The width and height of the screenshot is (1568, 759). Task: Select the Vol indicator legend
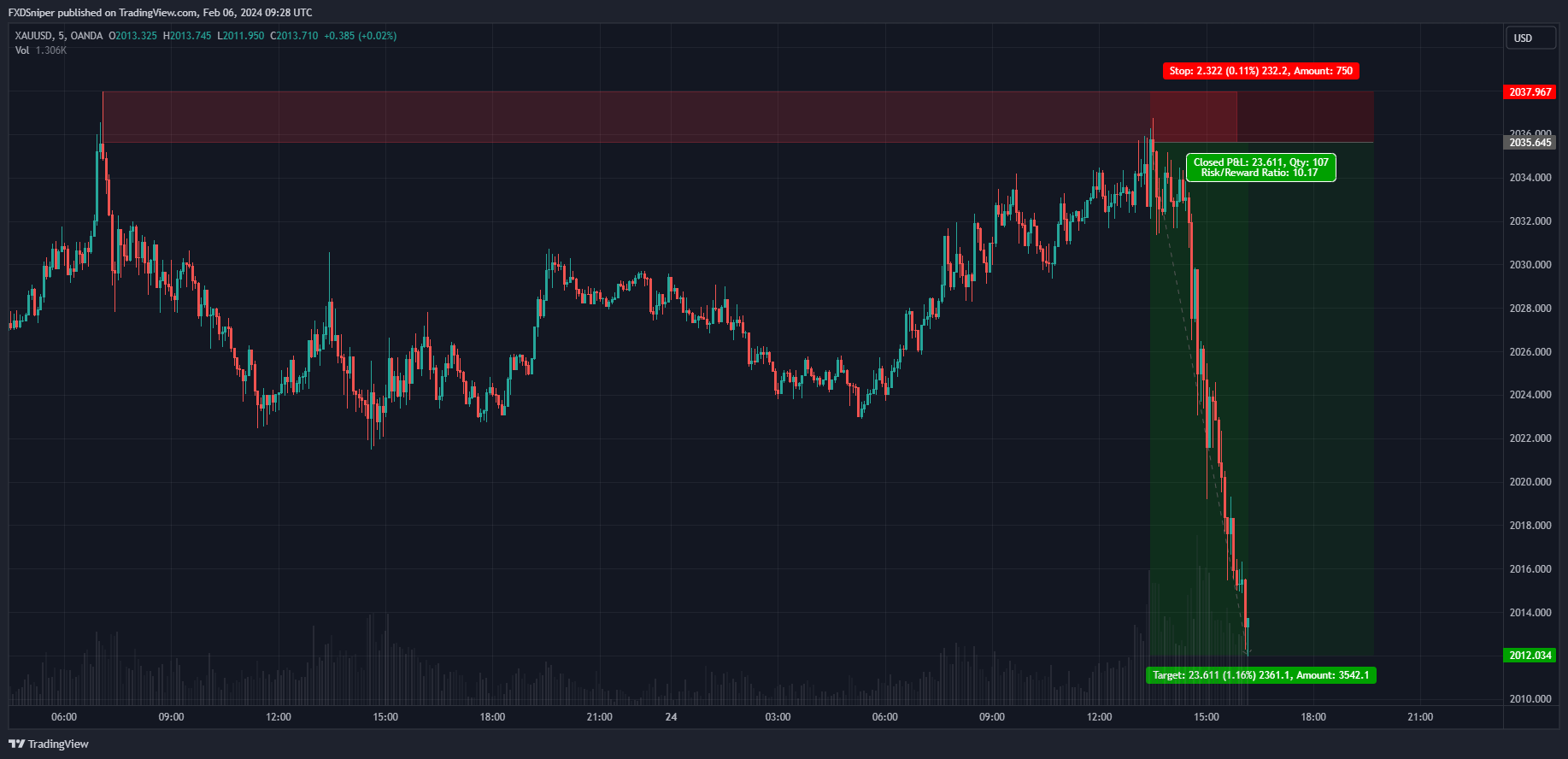tap(22, 50)
